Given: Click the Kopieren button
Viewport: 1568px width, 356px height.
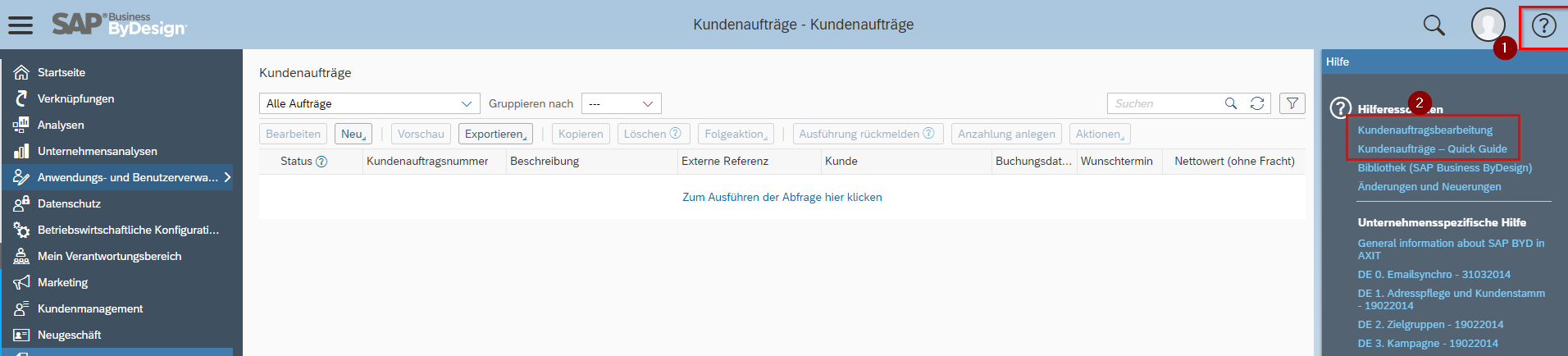Looking at the screenshot, I should coord(581,134).
